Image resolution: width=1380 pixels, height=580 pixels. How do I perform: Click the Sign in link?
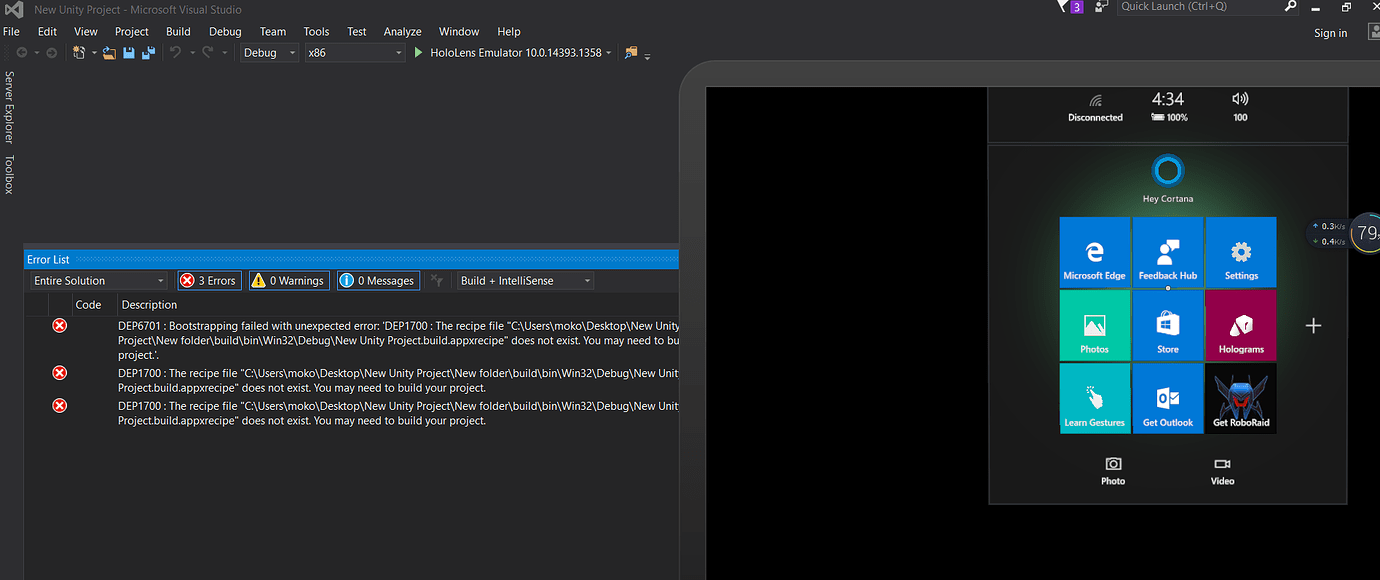pyautogui.click(x=1330, y=32)
